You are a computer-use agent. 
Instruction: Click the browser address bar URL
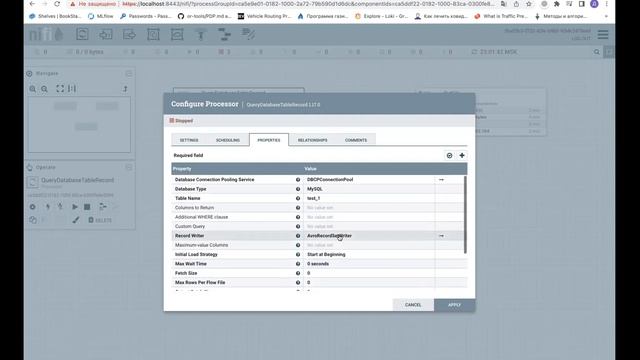308,4
